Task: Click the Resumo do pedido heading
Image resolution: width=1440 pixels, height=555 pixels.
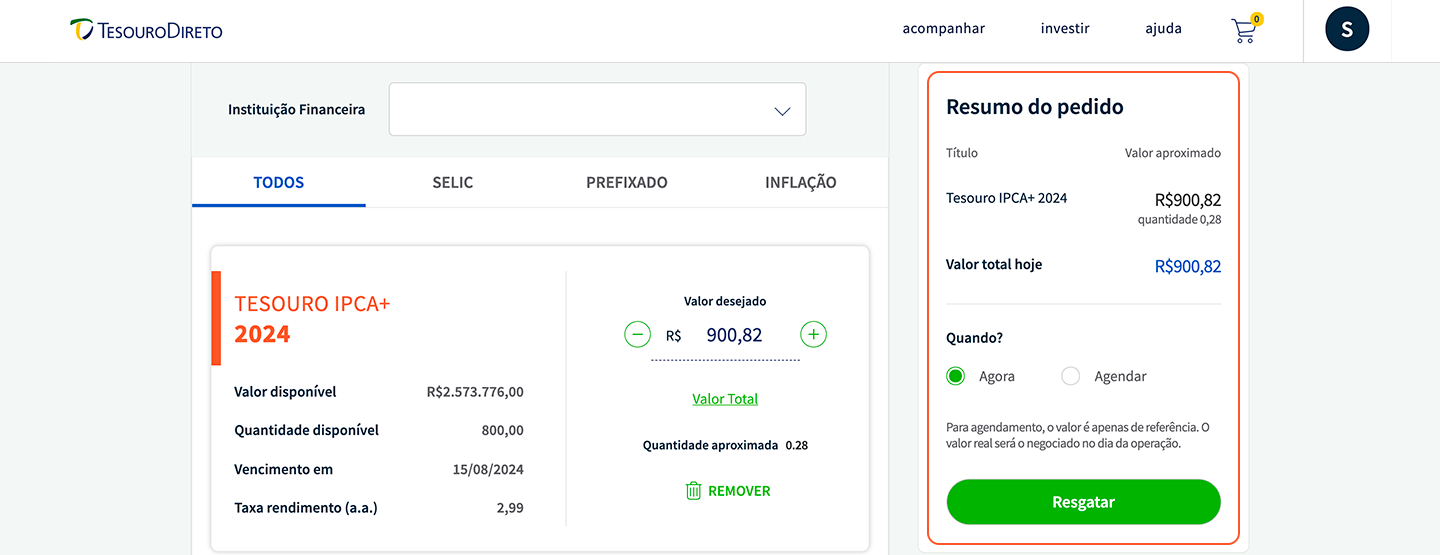Action: coord(1035,107)
